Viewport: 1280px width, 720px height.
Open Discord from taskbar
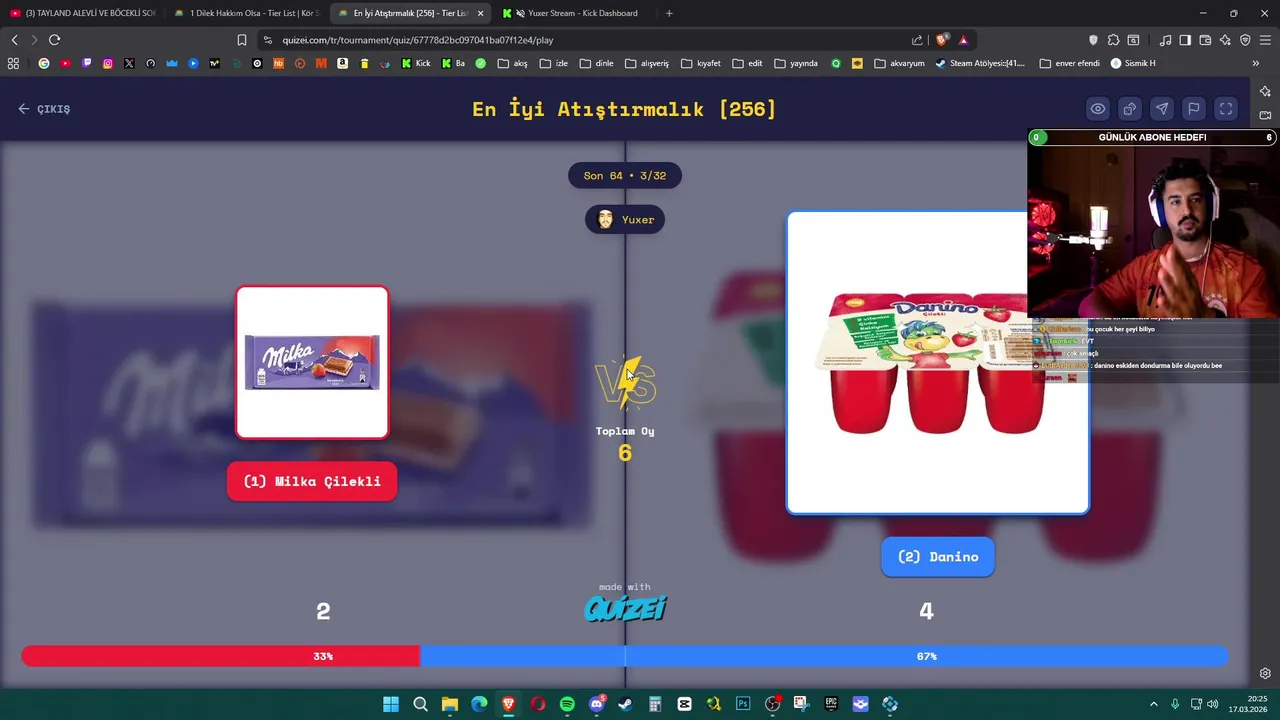tap(597, 704)
